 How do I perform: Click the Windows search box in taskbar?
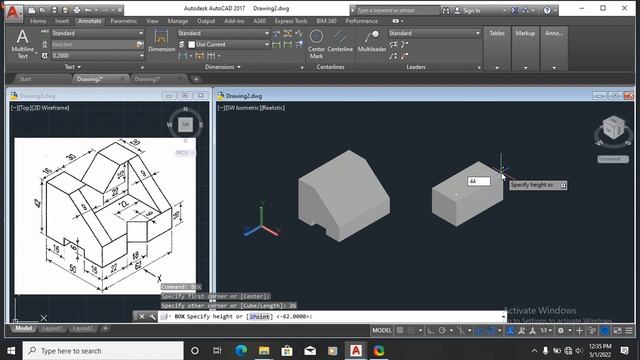point(103,351)
